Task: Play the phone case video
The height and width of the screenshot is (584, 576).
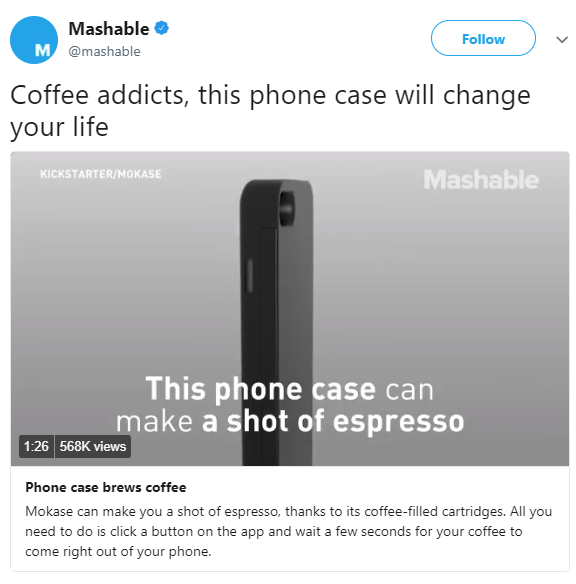Action: click(290, 309)
